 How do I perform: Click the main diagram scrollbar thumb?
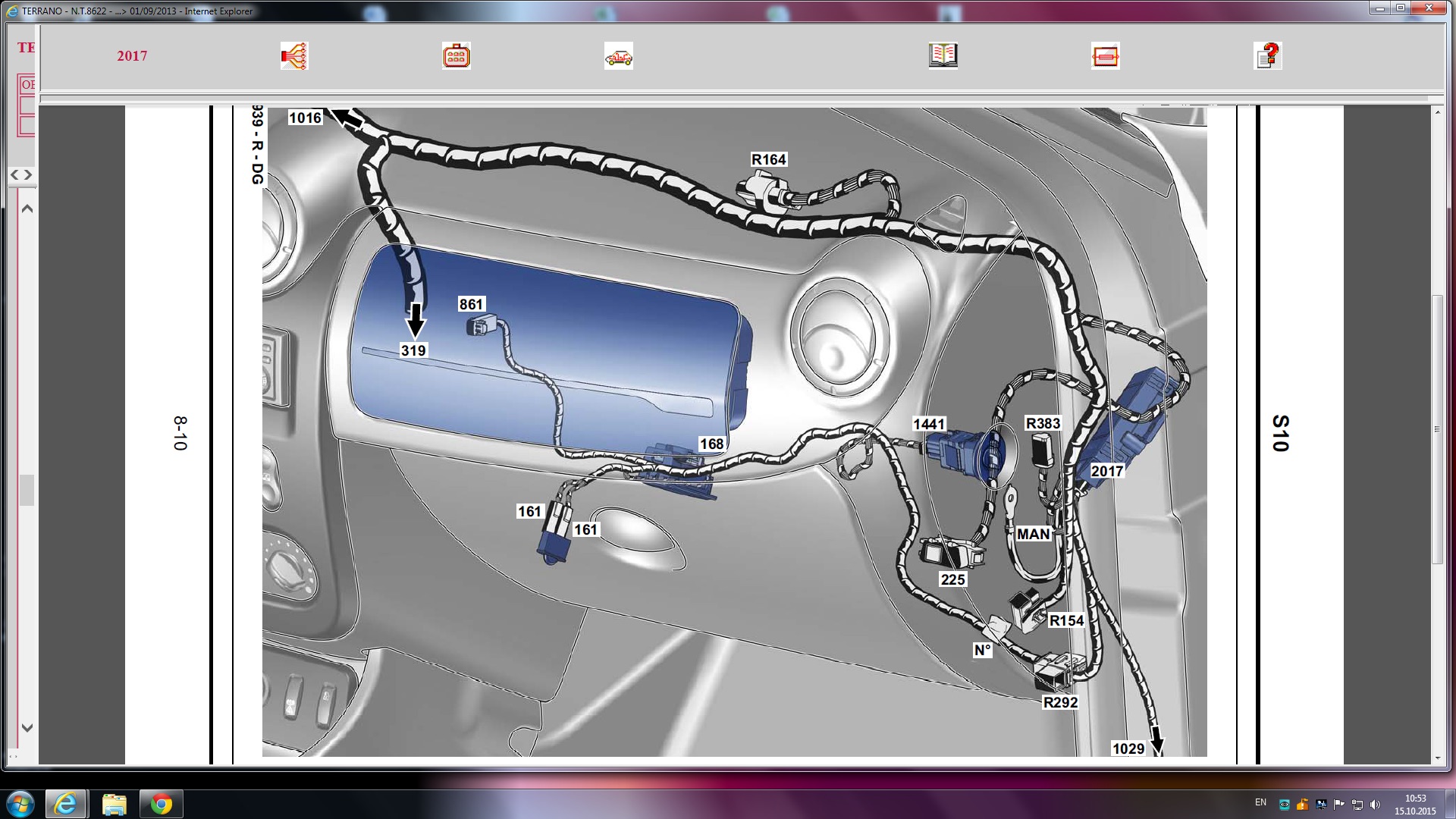pos(1437,429)
